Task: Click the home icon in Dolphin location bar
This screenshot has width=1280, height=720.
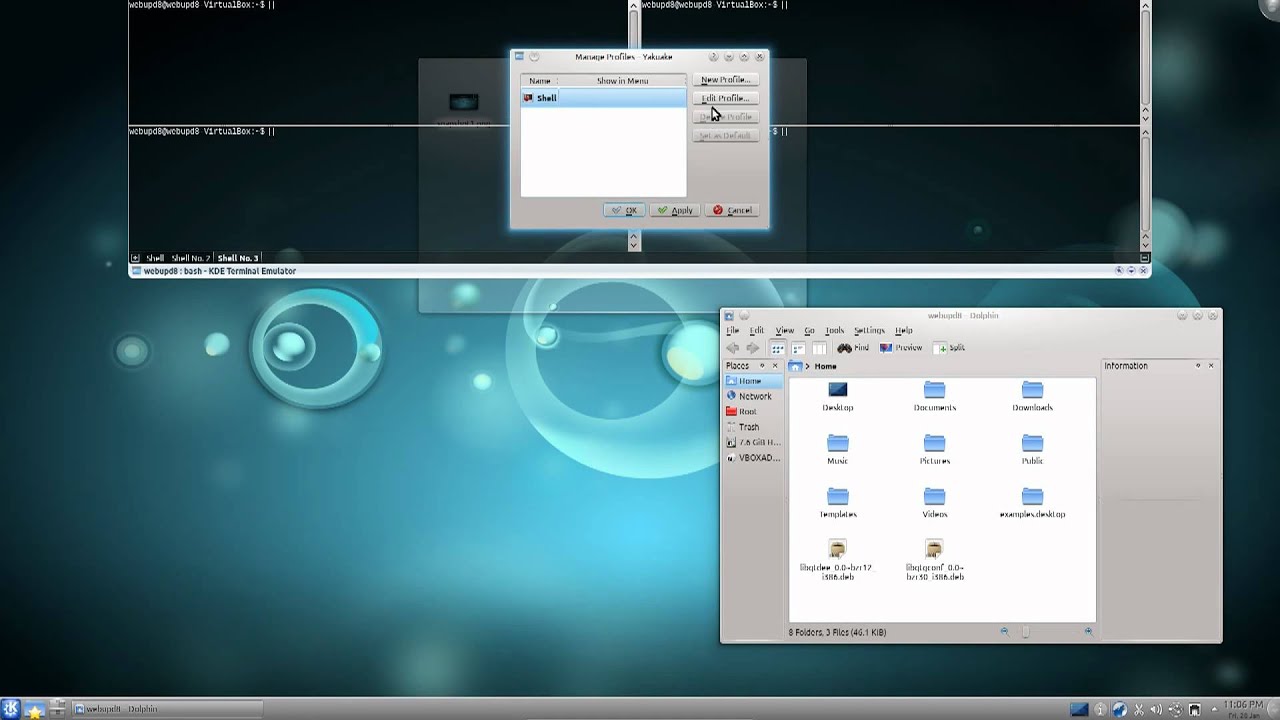Action: click(x=795, y=366)
